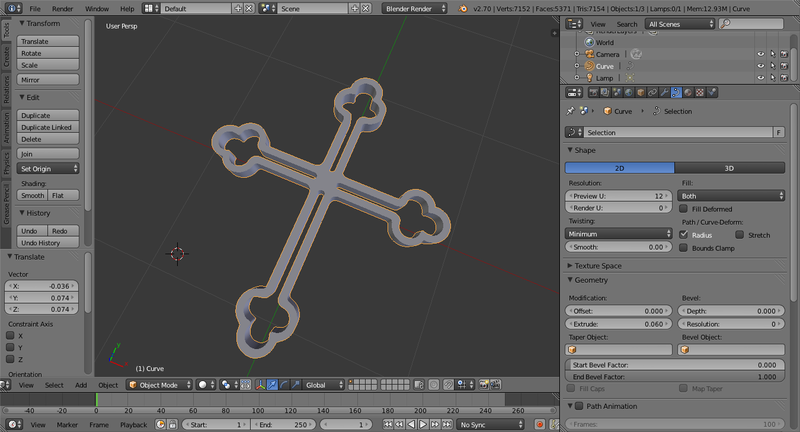This screenshot has width=800, height=432.
Task: Open the Global orientation dropdown
Action: 324,385
